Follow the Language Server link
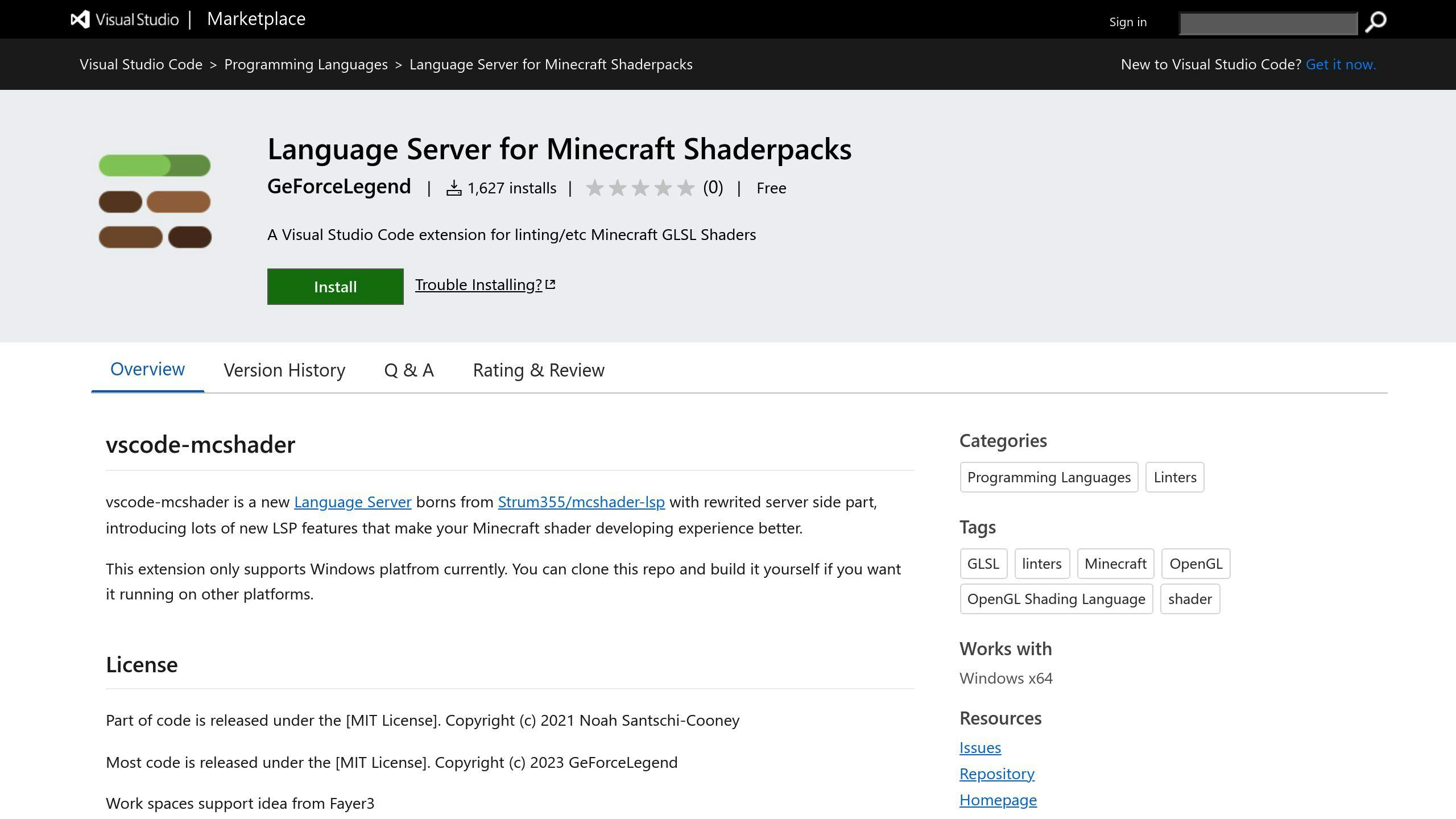 tap(353, 502)
